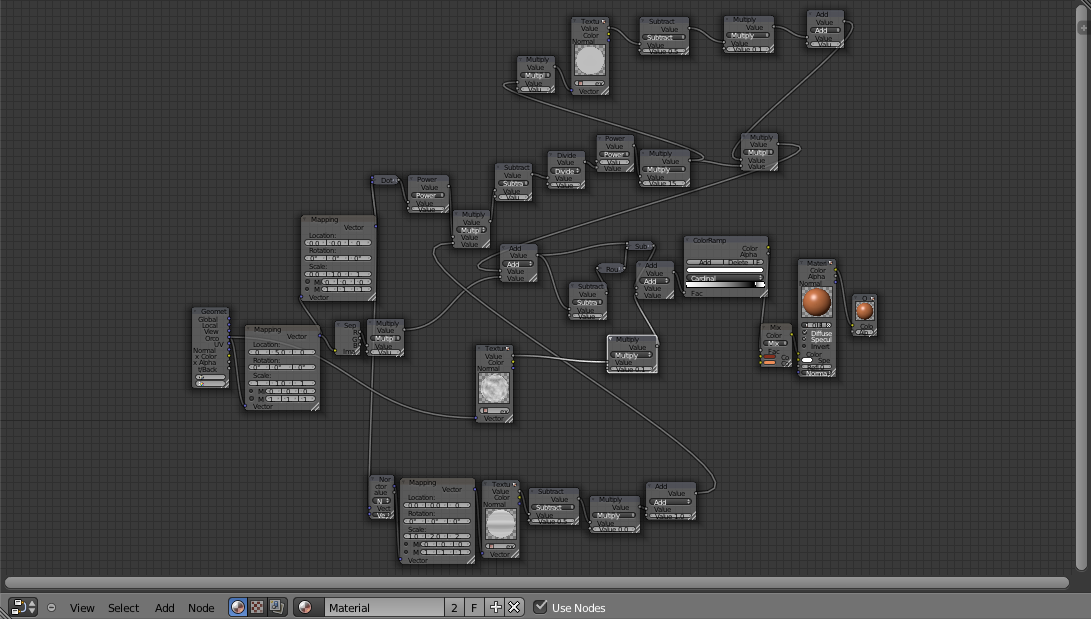Click the Separate RGB node header
This screenshot has height=619, width=1091.
348,325
